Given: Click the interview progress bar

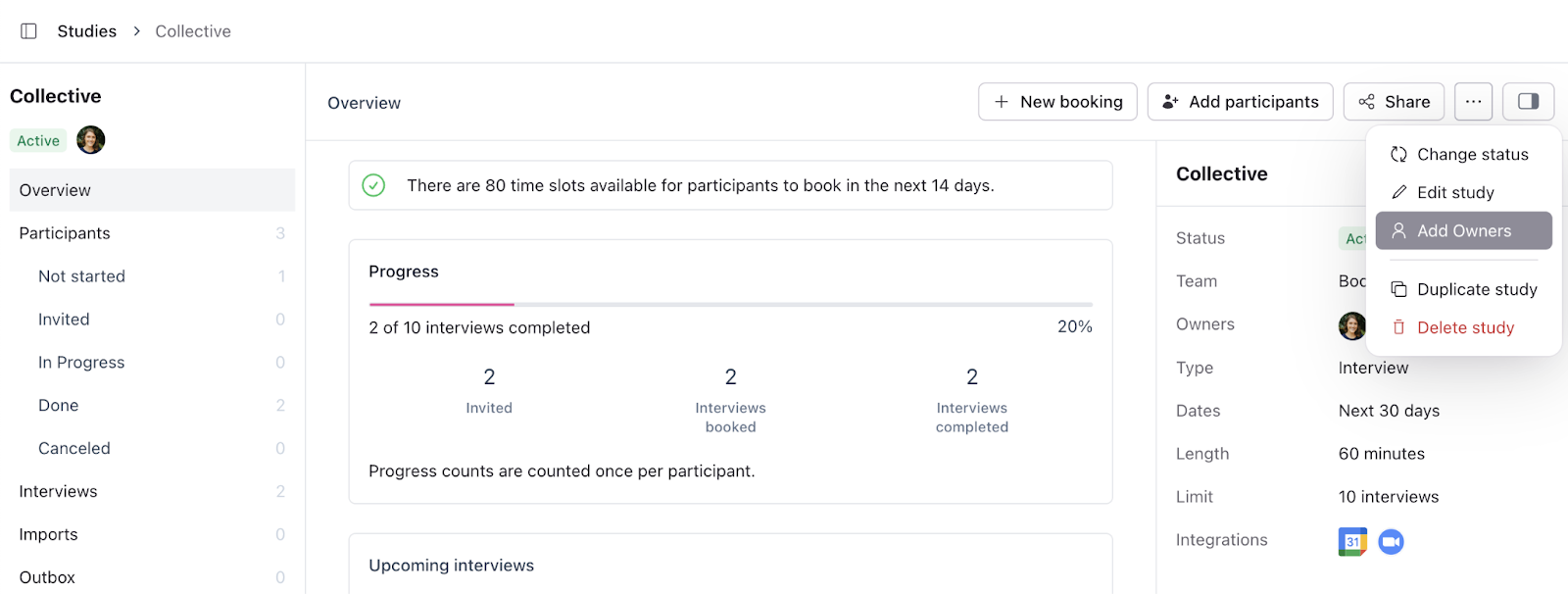Looking at the screenshot, I should [x=730, y=305].
